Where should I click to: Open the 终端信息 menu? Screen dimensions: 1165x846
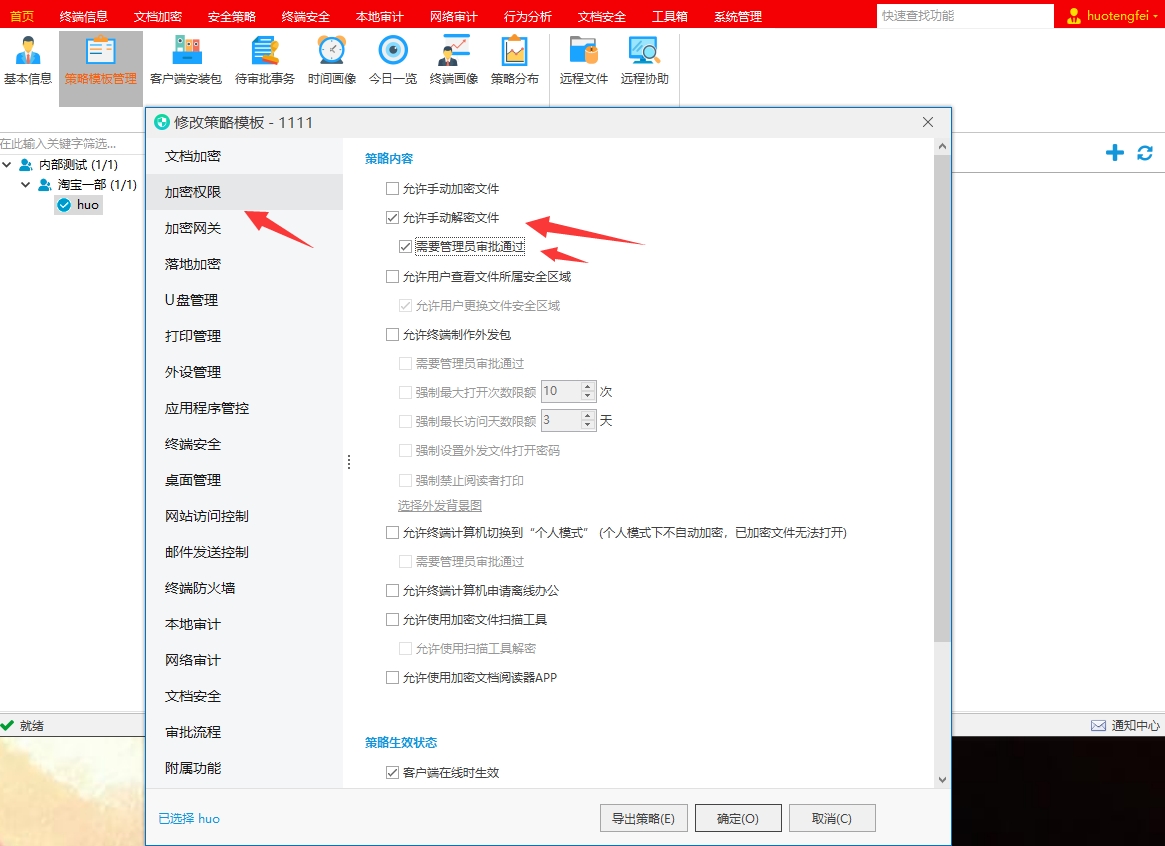coord(84,16)
